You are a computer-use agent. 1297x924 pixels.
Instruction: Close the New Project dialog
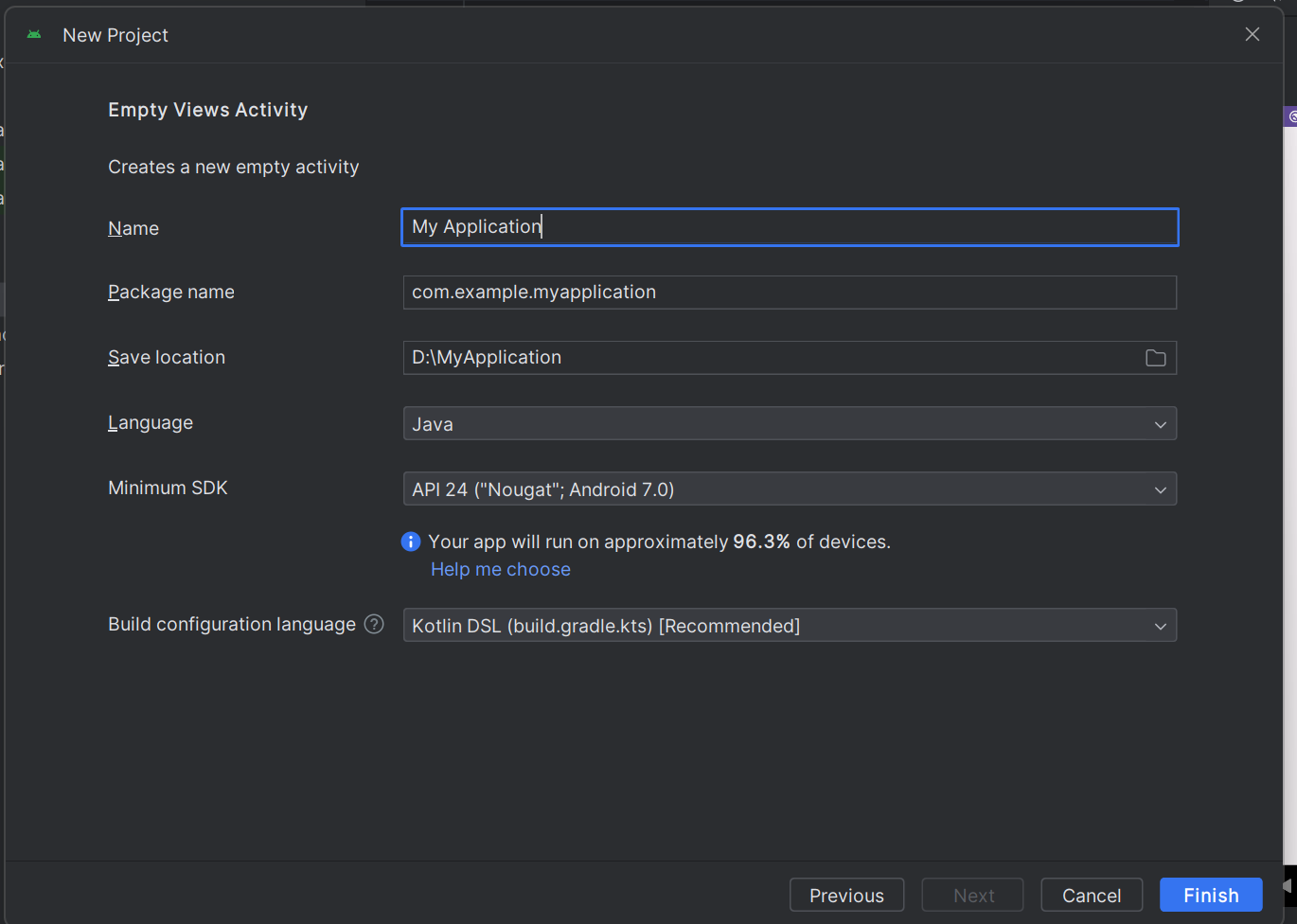pyautogui.click(x=1252, y=35)
